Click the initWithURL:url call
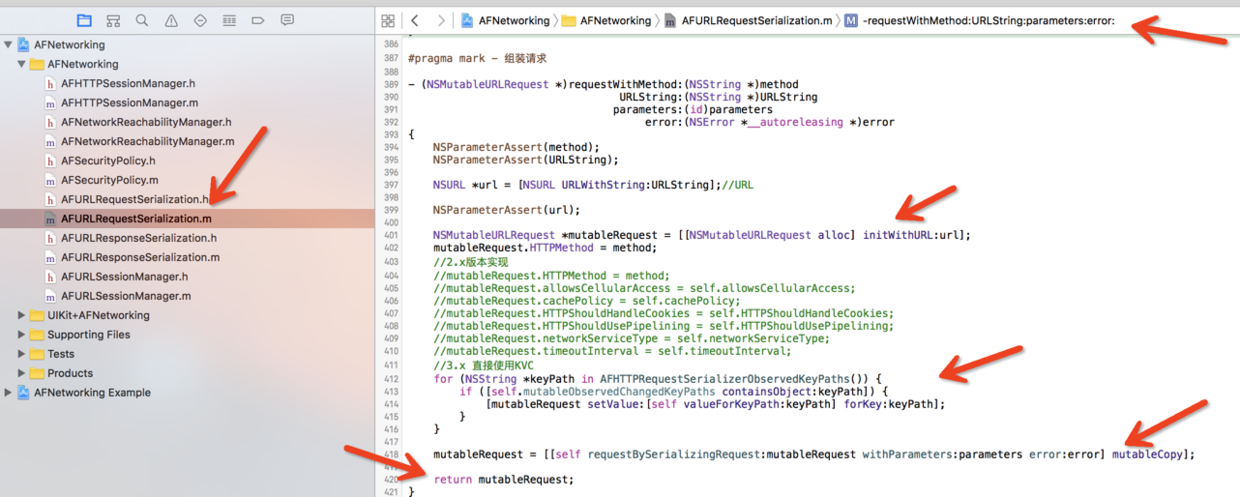The height and width of the screenshot is (497, 1240). pyautogui.click(x=915, y=235)
